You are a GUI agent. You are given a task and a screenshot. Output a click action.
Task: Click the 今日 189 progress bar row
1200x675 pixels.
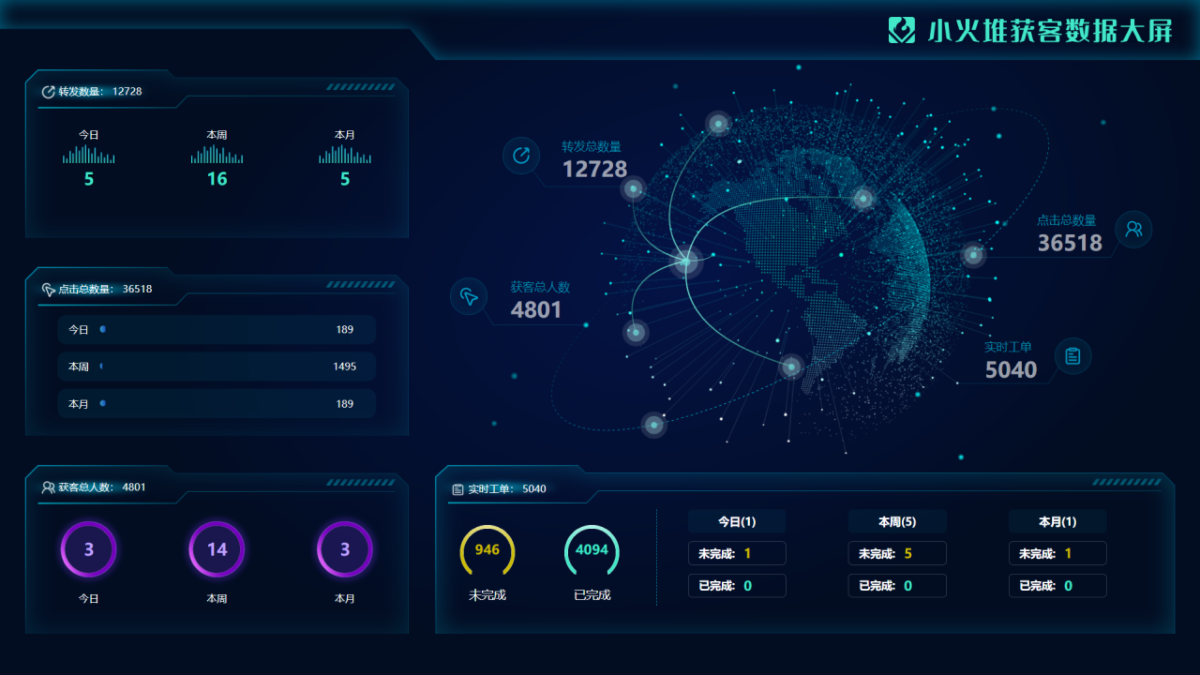pyautogui.click(x=216, y=329)
